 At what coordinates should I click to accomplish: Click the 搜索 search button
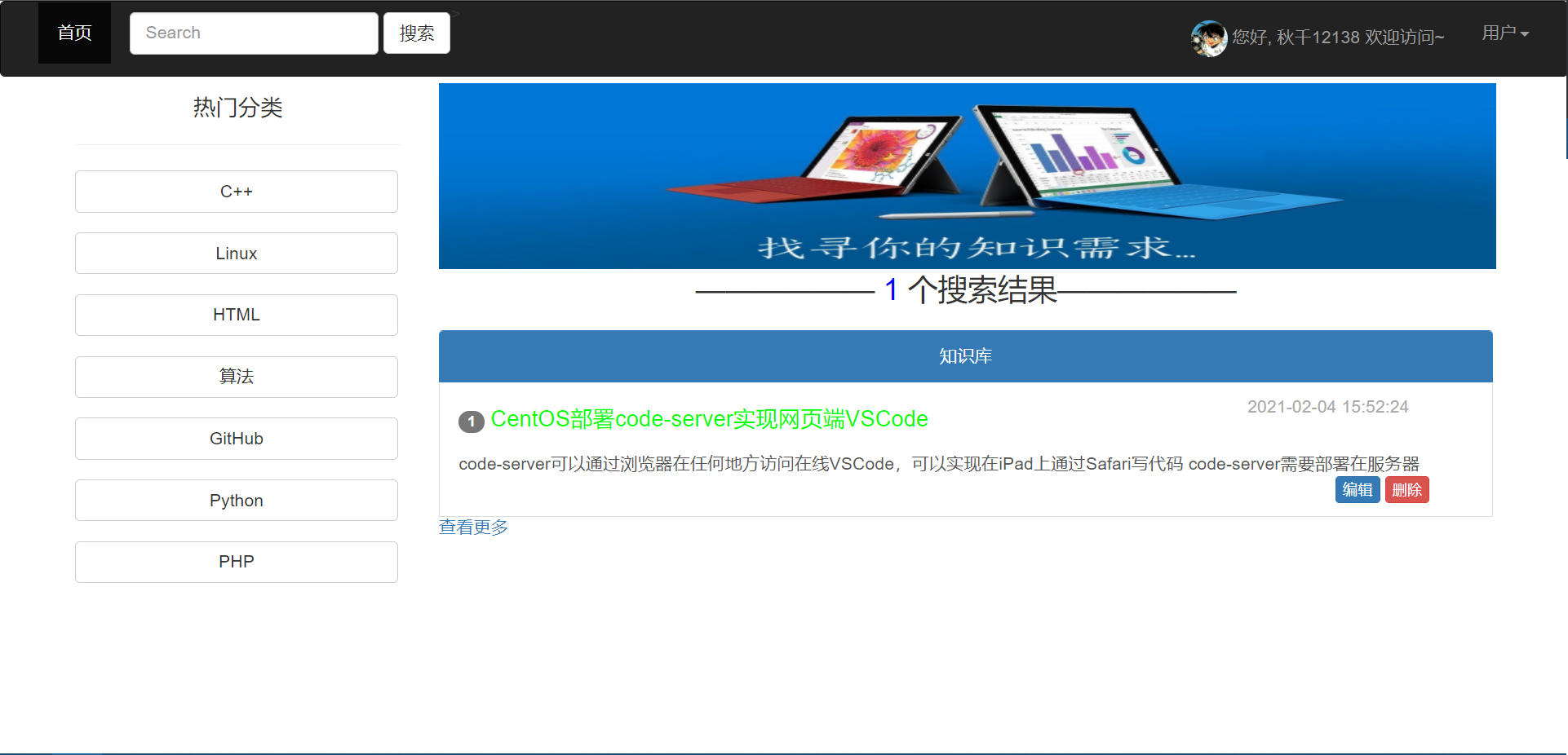(416, 33)
